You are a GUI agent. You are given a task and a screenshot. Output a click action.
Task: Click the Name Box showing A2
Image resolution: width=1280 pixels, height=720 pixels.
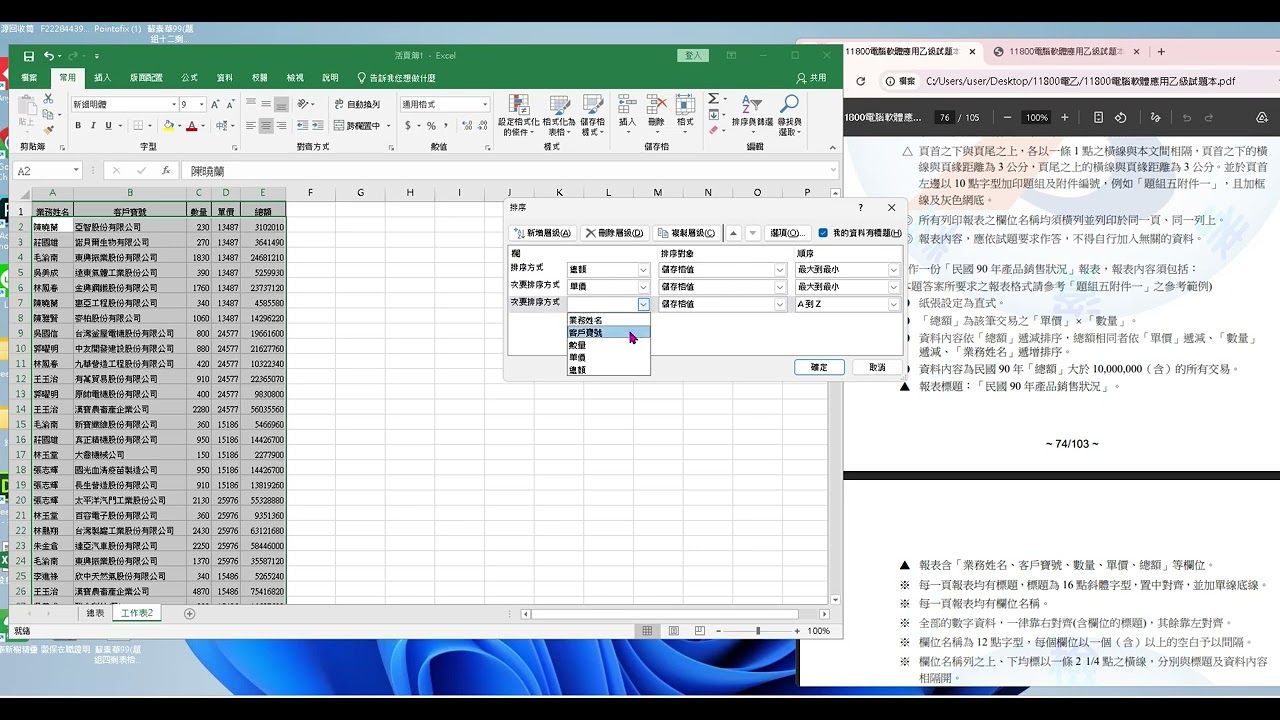pyautogui.click(x=46, y=171)
